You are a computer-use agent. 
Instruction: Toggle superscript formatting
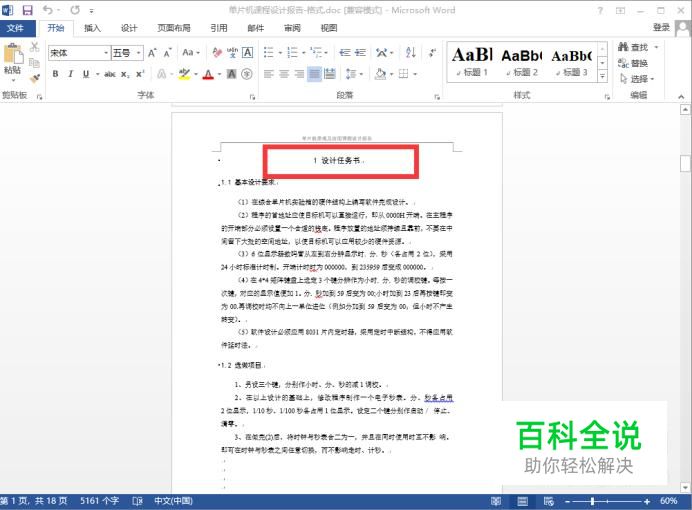[140, 74]
